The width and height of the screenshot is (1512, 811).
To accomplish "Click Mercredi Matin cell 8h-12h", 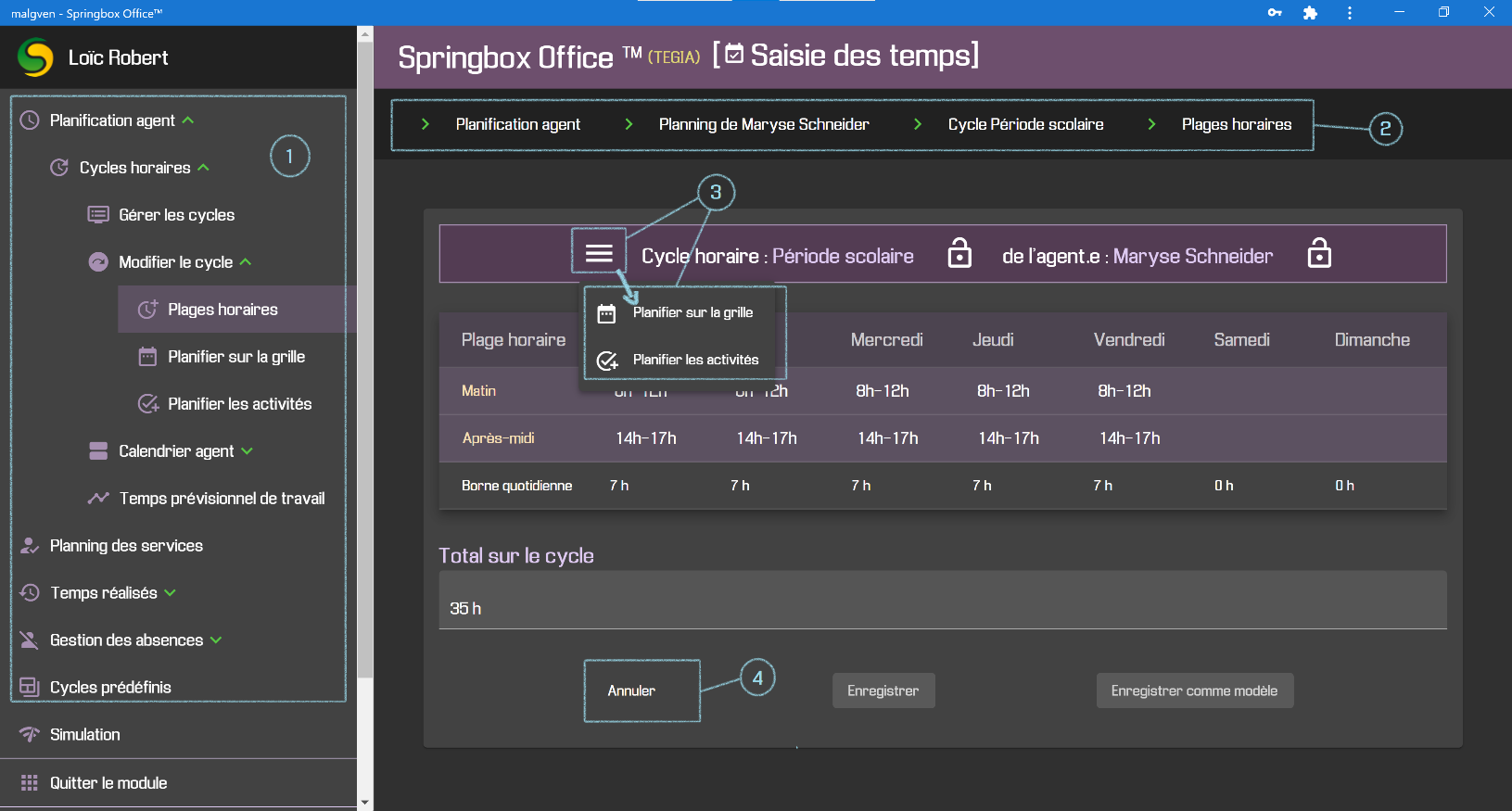I will pos(883,391).
